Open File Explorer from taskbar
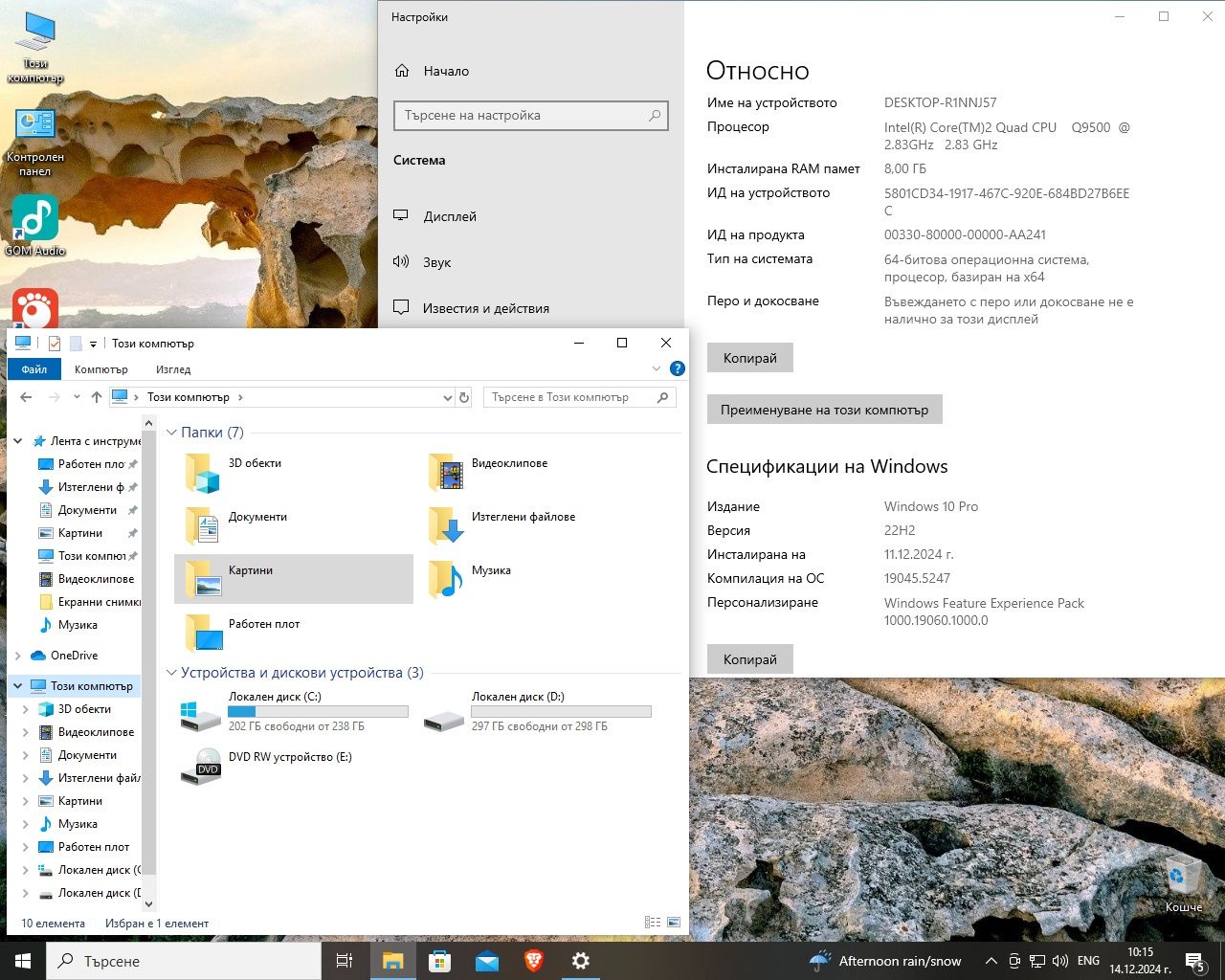The image size is (1225, 980). point(392,961)
